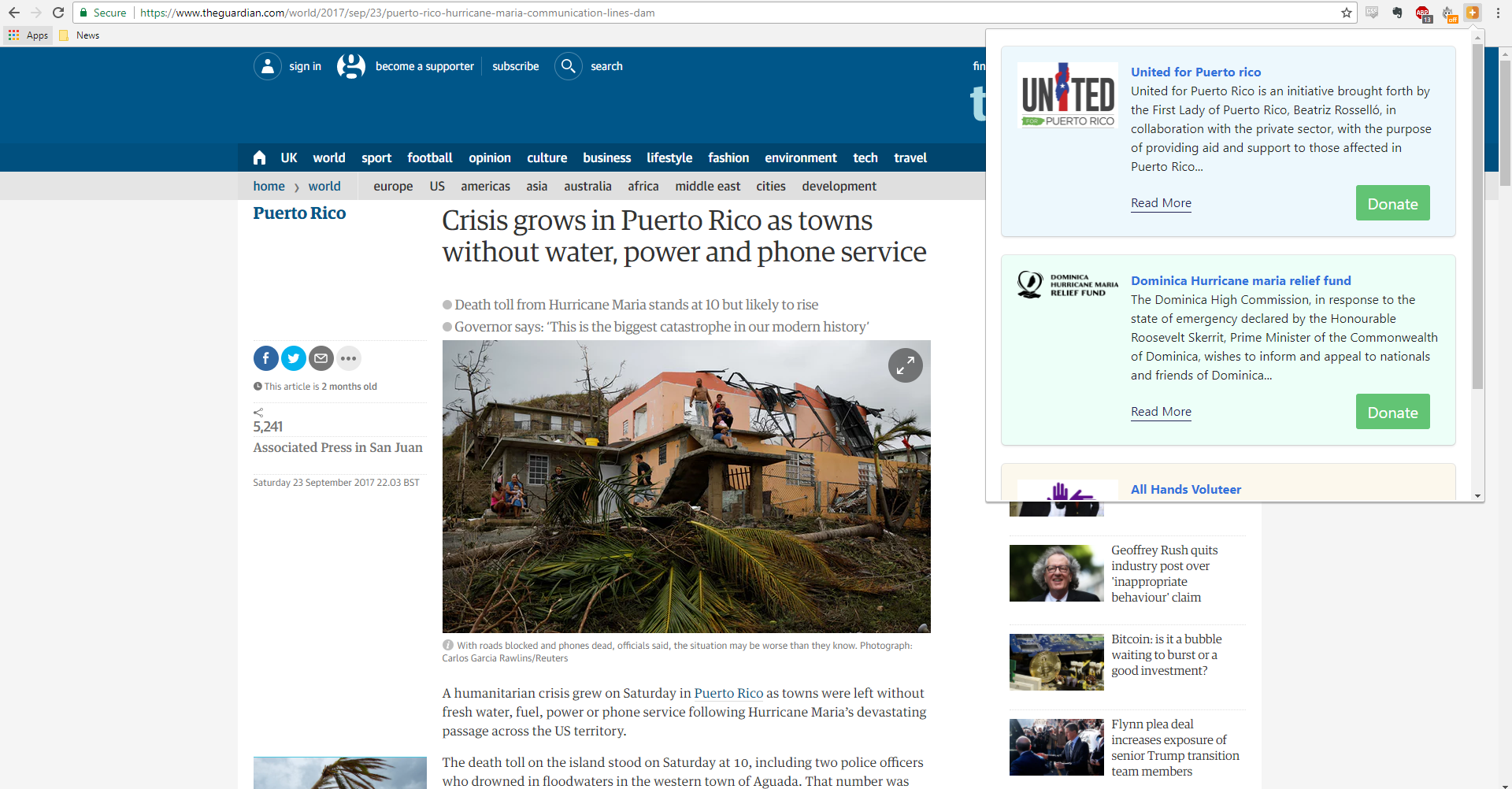Click the share count icon above 5,241
The image size is (1512, 789).
pos(258,413)
